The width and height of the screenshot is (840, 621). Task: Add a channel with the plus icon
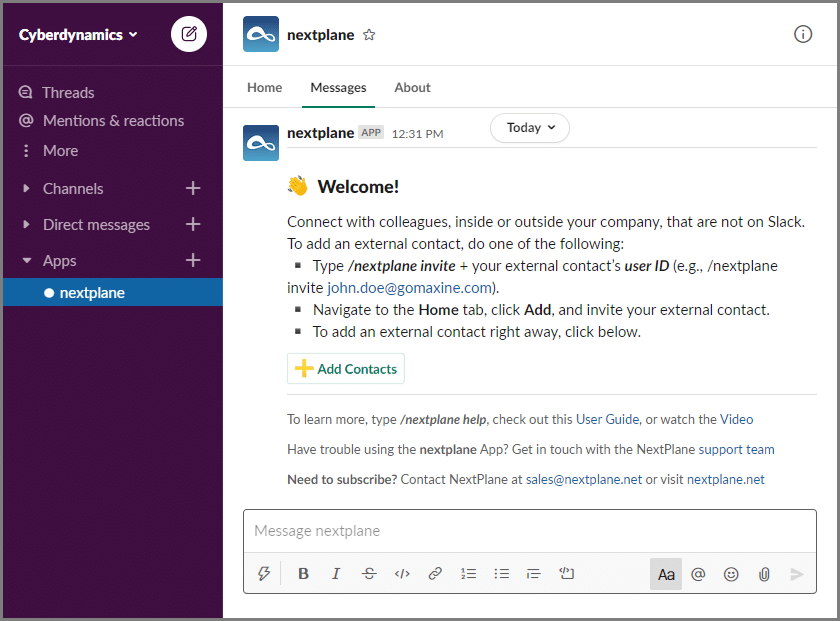pos(193,188)
